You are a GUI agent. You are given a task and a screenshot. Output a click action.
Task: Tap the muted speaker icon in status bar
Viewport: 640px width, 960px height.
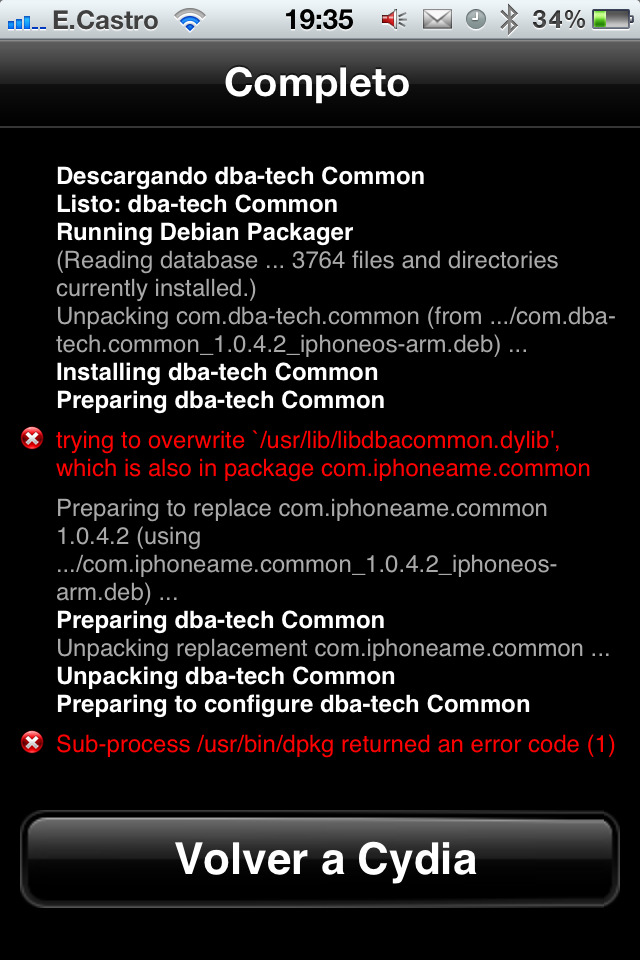(x=394, y=20)
